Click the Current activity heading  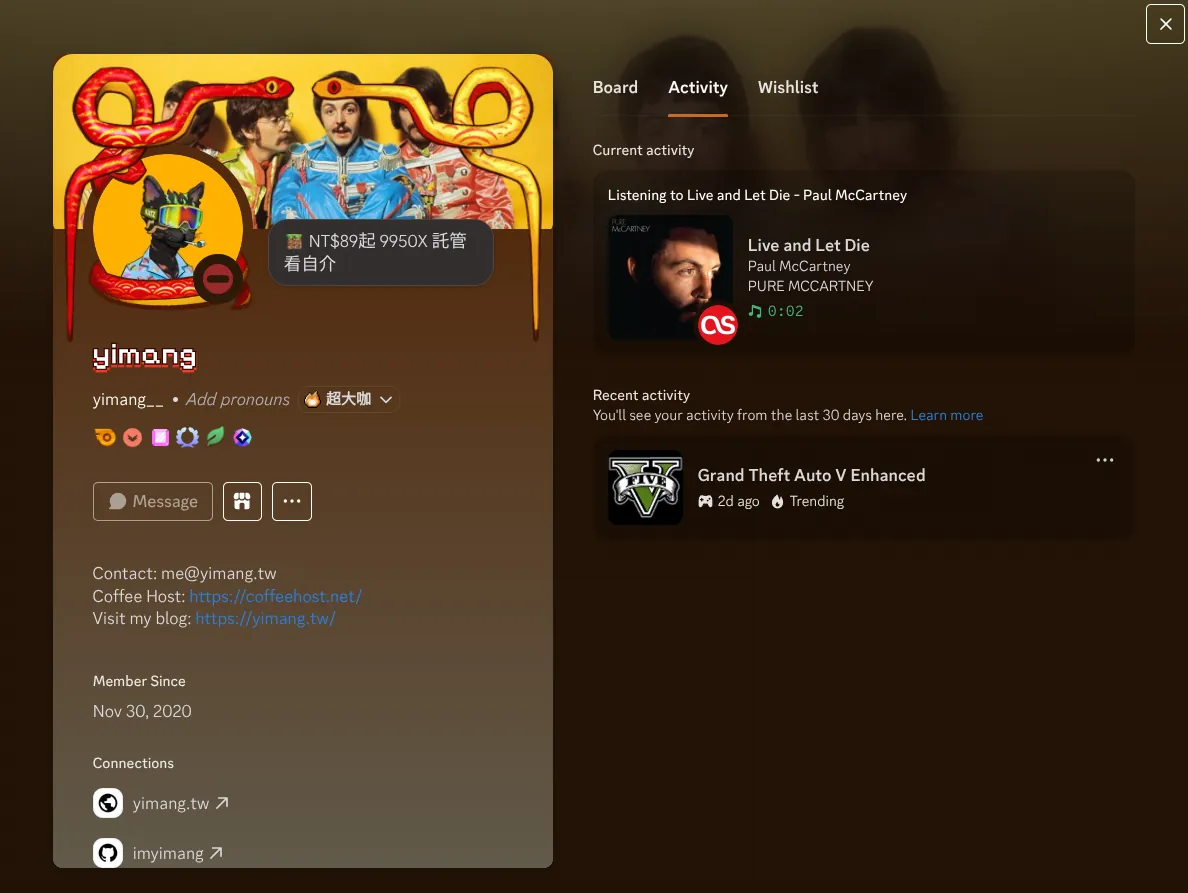[x=643, y=150]
